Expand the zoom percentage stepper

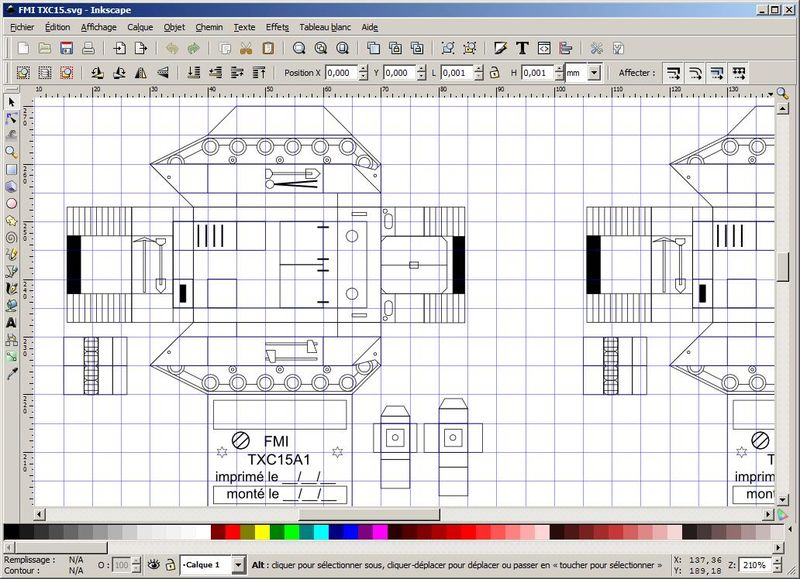pos(774,565)
